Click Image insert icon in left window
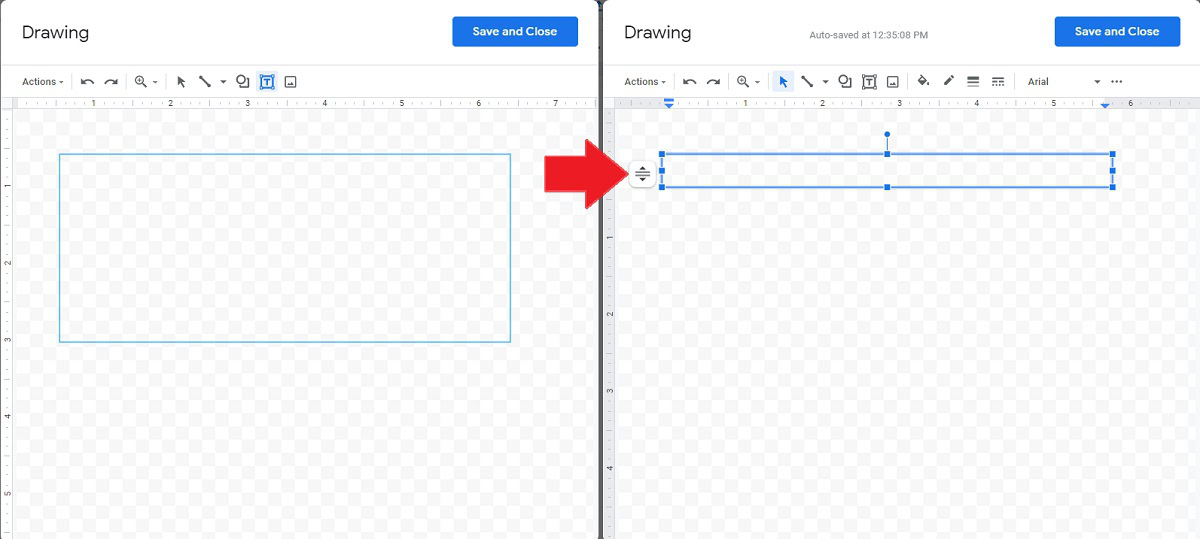The image size is (1200, 539). tap(290, 82)
